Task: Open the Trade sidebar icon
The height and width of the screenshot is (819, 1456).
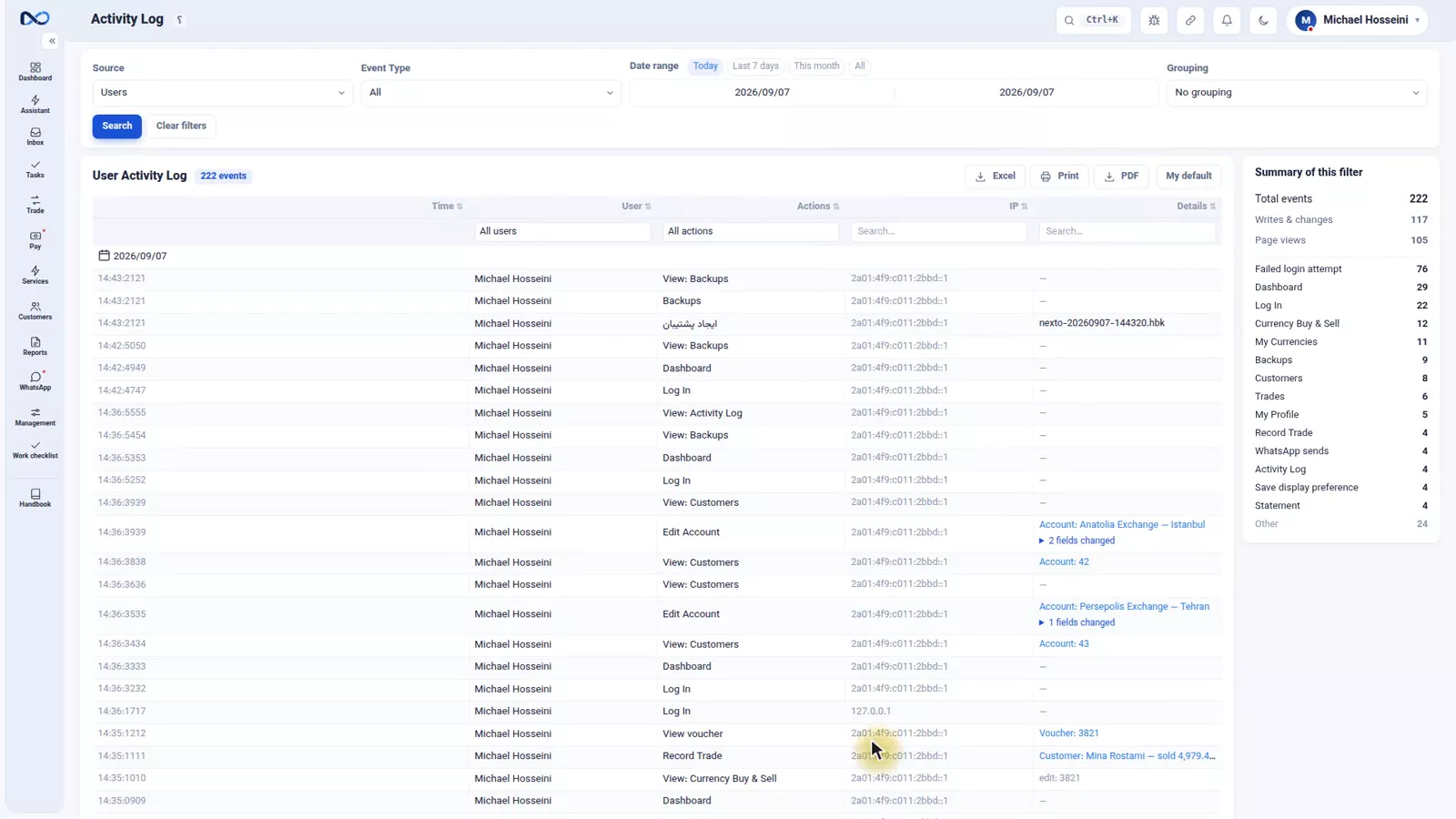Action: 35,205
